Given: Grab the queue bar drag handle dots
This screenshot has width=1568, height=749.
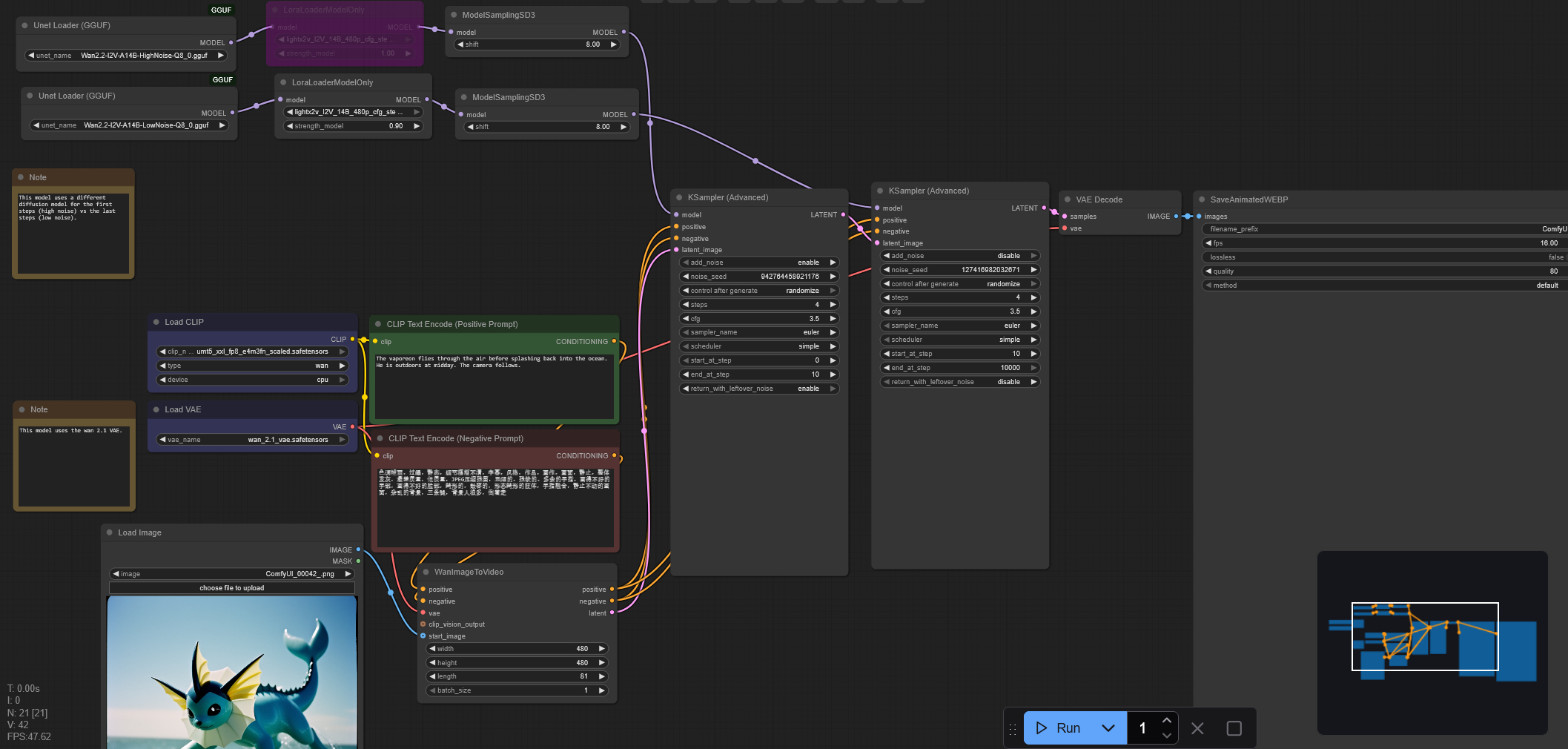Looking at the screenshot, I should tap(1013, 729).
